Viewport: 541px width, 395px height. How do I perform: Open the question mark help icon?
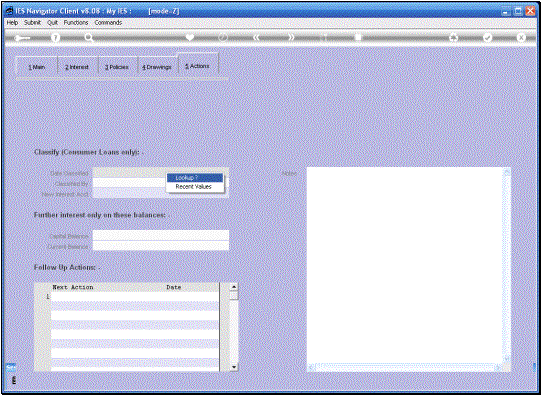click(x=55, y=38)
